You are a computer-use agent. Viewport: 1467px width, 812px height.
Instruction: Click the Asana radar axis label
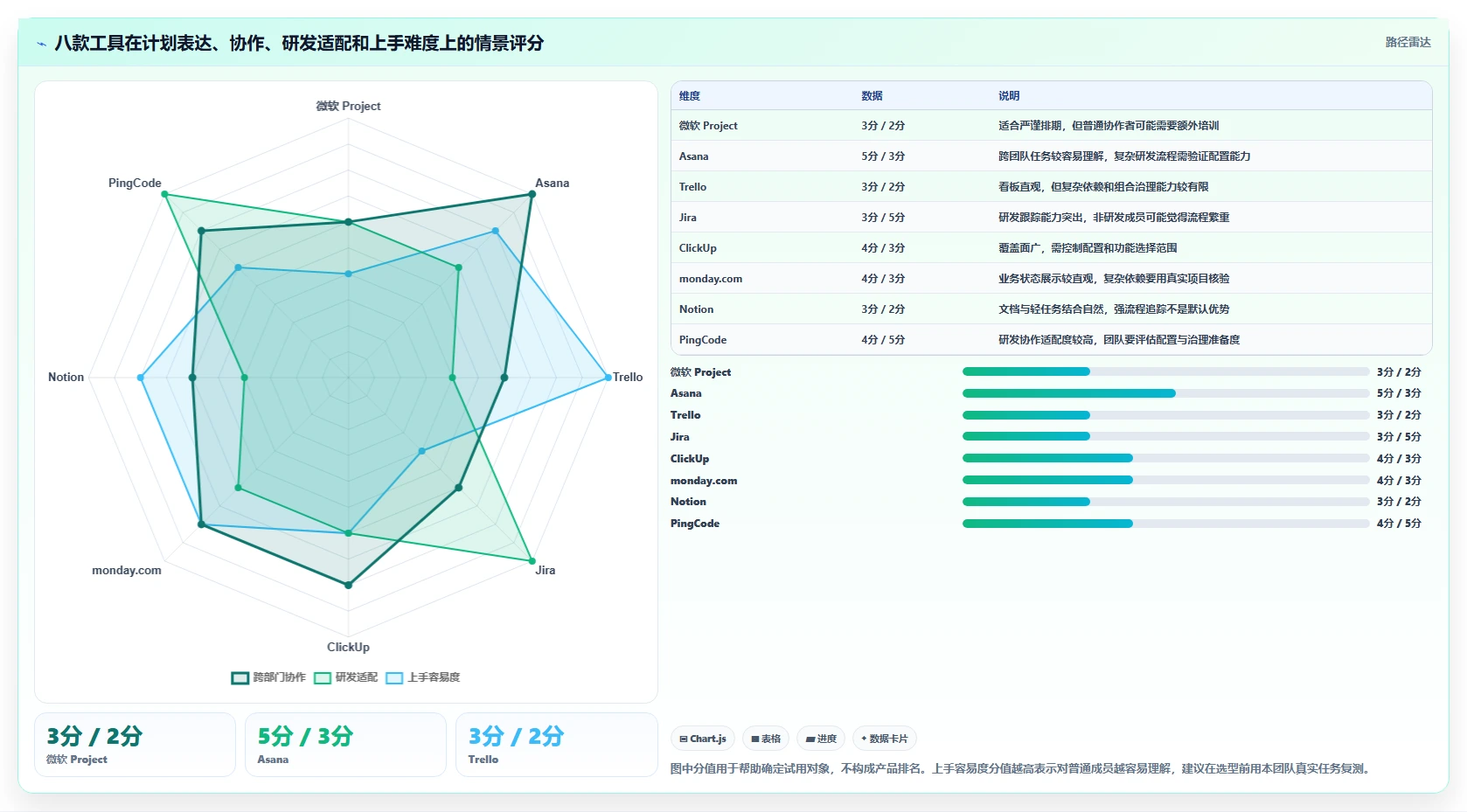552,183
